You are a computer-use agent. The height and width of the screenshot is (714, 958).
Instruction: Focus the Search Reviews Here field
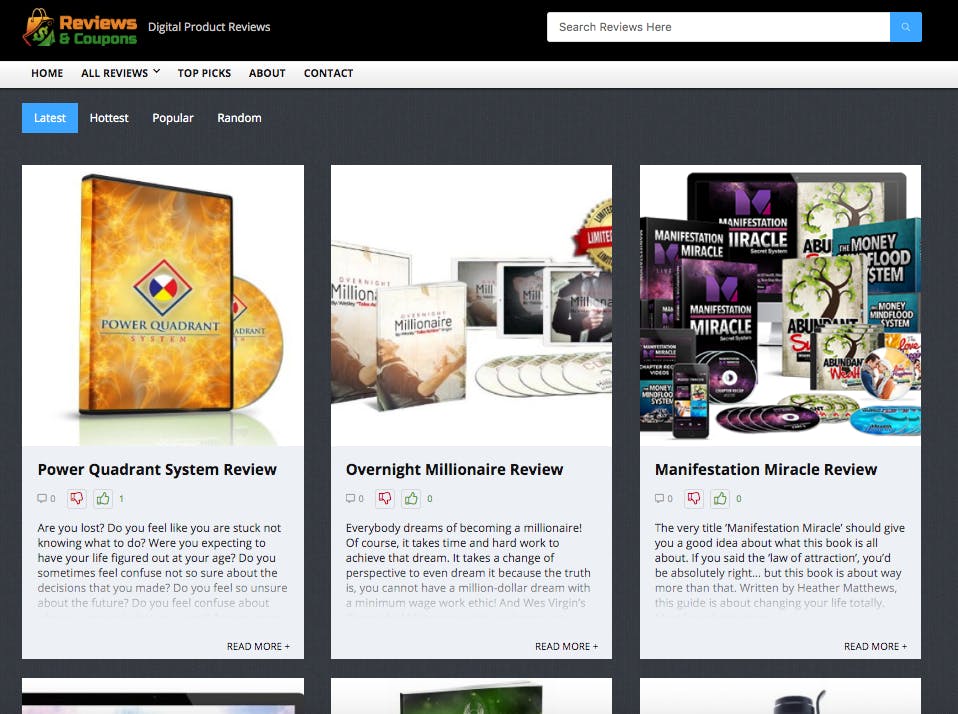717,27
